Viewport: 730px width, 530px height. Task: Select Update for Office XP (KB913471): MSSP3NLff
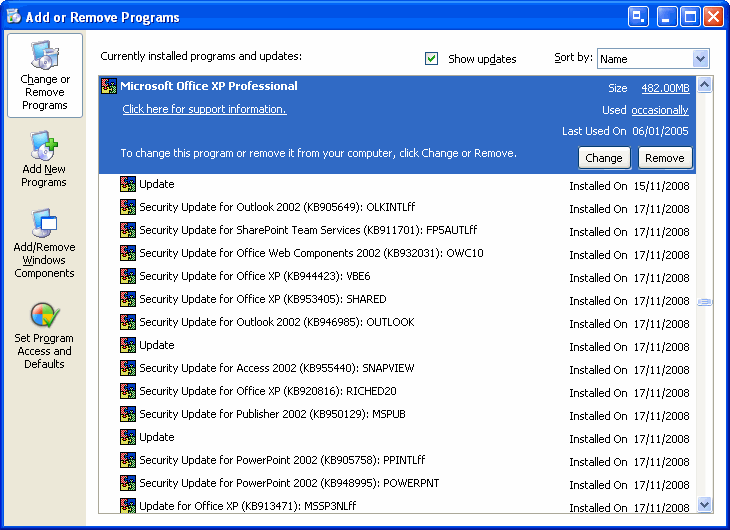pyautogui.click(x=397, y=504)
